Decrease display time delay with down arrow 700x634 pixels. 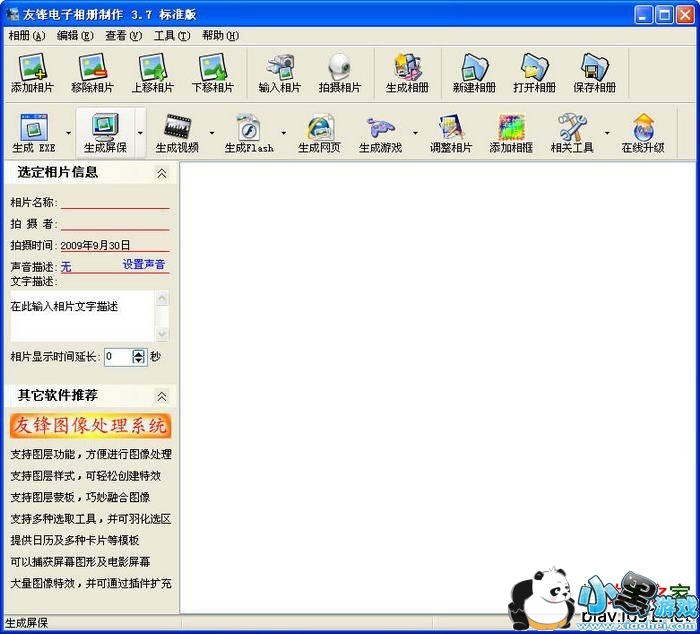tap(139, 361)
